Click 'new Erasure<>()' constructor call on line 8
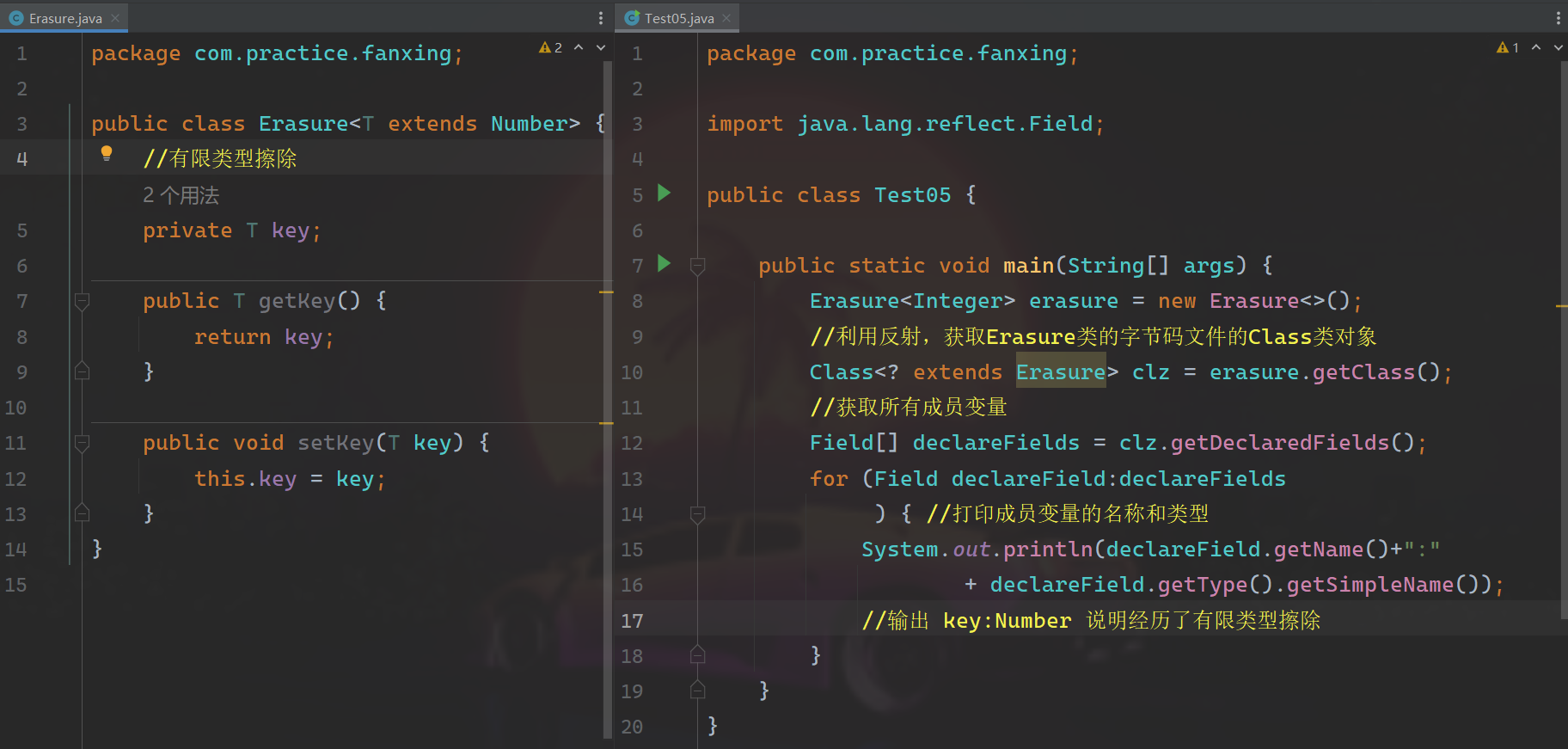The height and width of the screenshot is (749, 1568). click(1254, 301)
